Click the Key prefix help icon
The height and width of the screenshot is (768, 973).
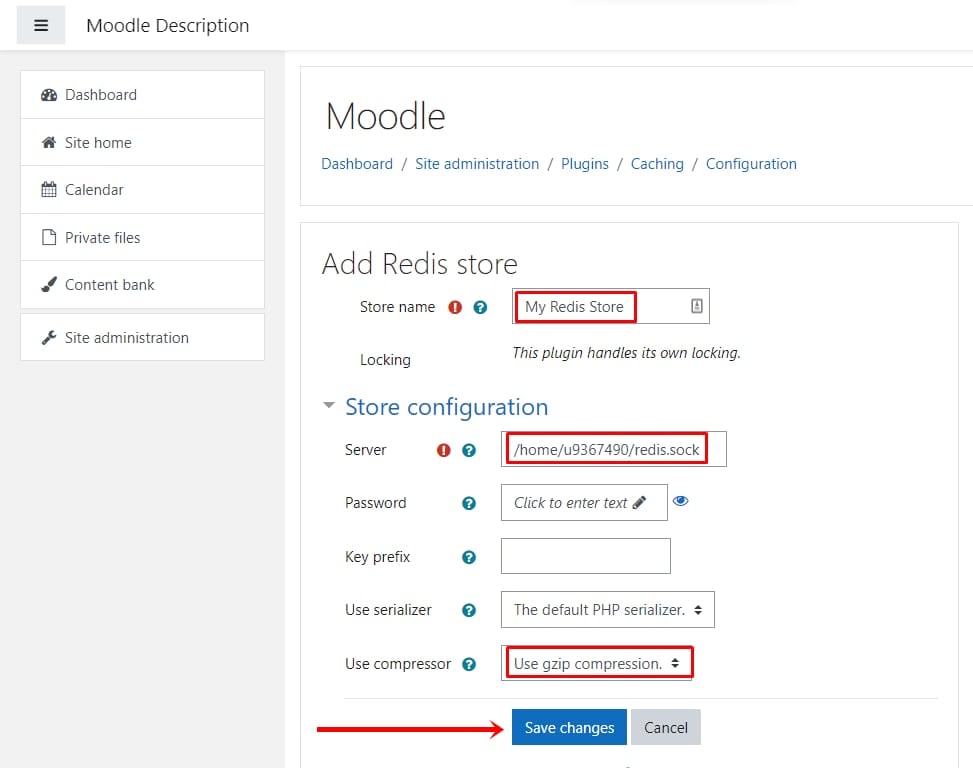(469, 557)
